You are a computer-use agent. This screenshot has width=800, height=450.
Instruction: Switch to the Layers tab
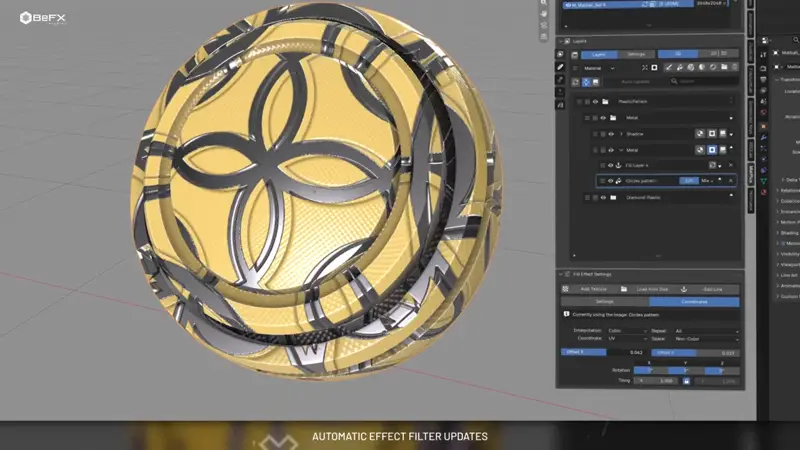599,54
